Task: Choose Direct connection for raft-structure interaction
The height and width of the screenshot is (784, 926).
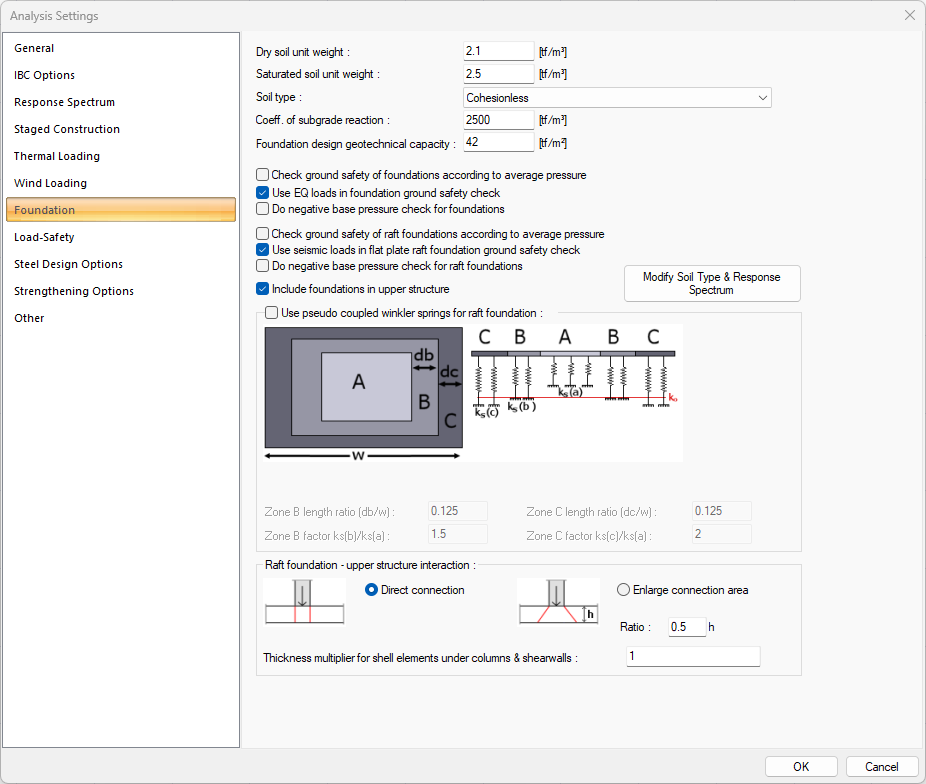Action: click(371, 590)
